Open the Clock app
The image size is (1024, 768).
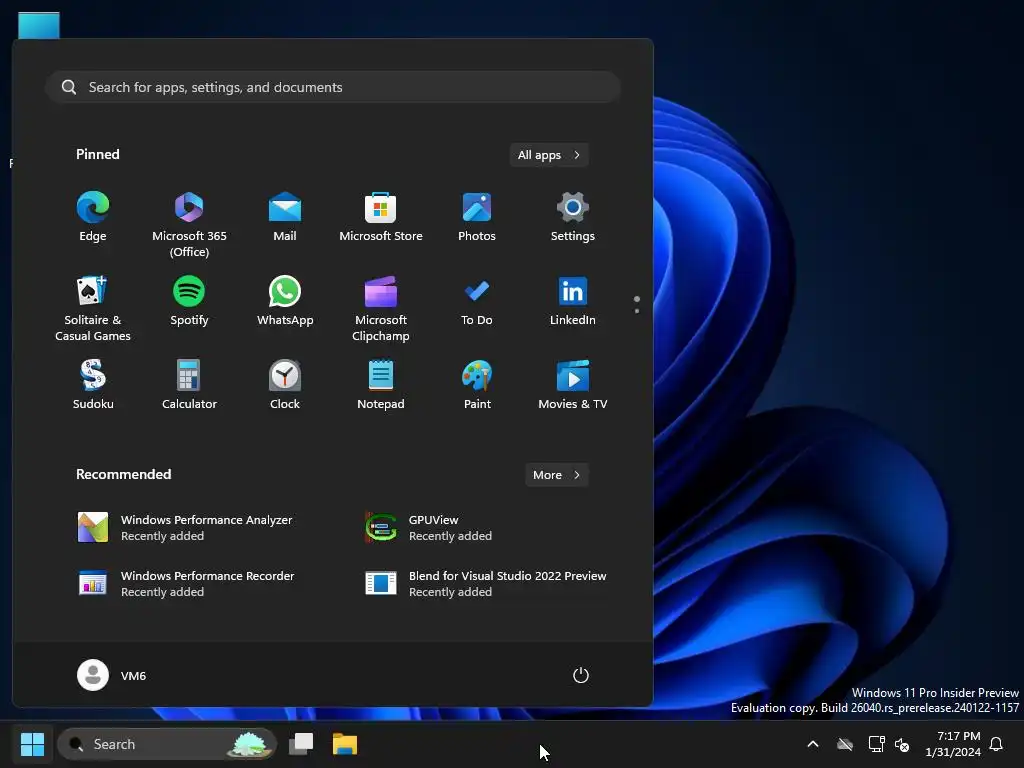coord(285,385)
